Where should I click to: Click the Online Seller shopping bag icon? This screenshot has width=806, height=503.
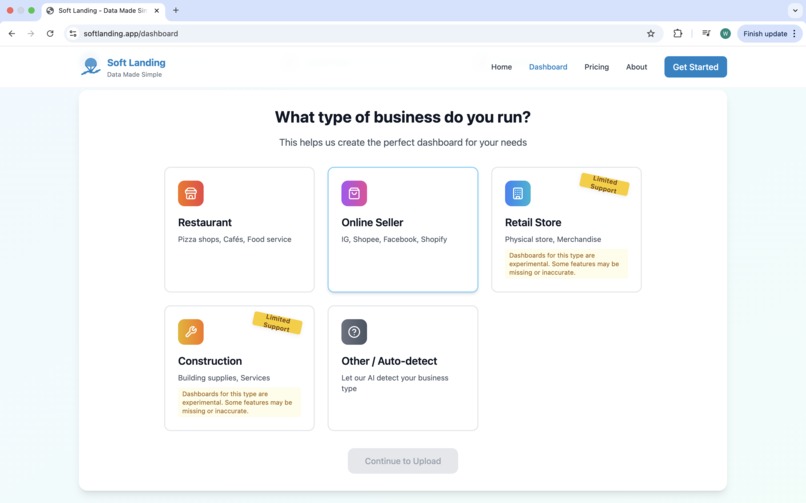pos(354,193)
